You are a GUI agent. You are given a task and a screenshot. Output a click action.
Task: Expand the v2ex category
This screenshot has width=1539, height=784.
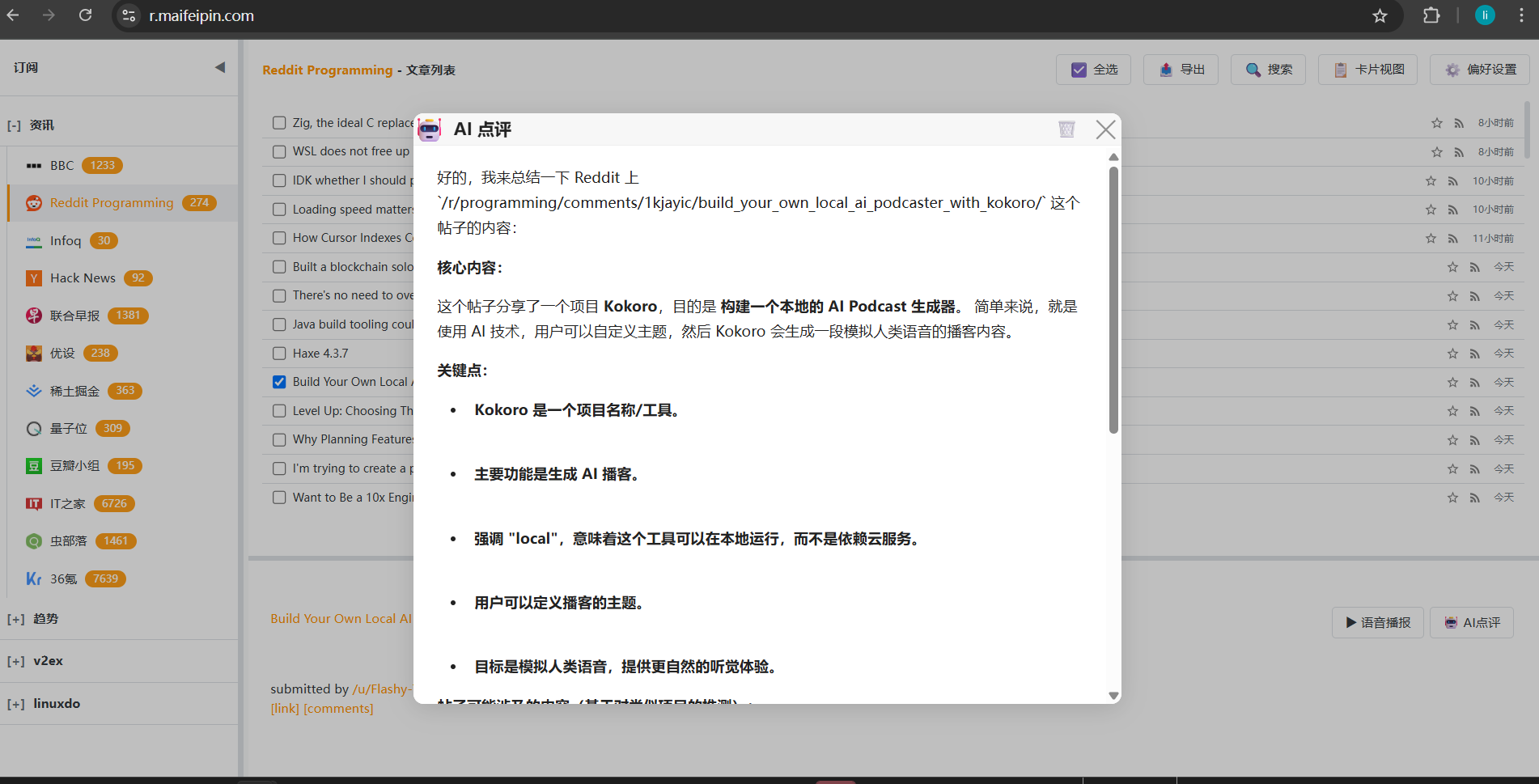tap(15, 661)
